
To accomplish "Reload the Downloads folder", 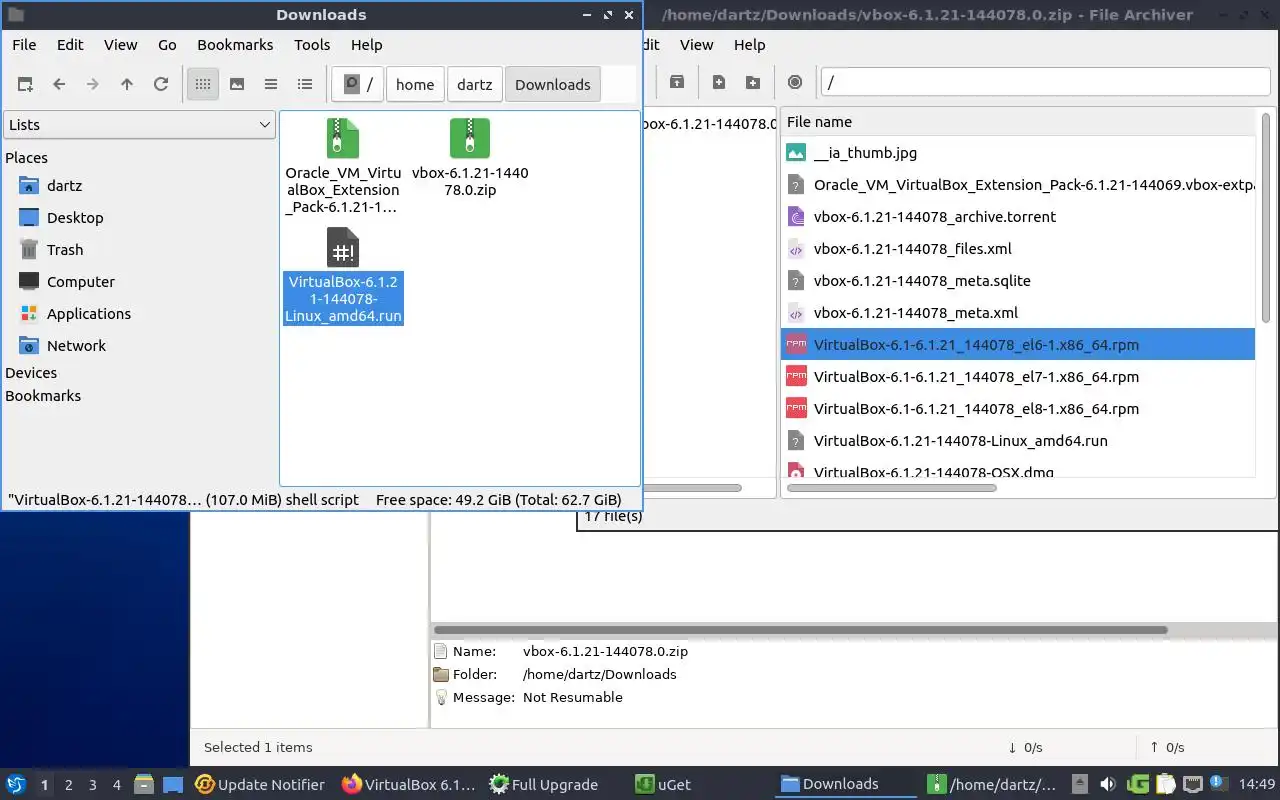I will (161, 84).
